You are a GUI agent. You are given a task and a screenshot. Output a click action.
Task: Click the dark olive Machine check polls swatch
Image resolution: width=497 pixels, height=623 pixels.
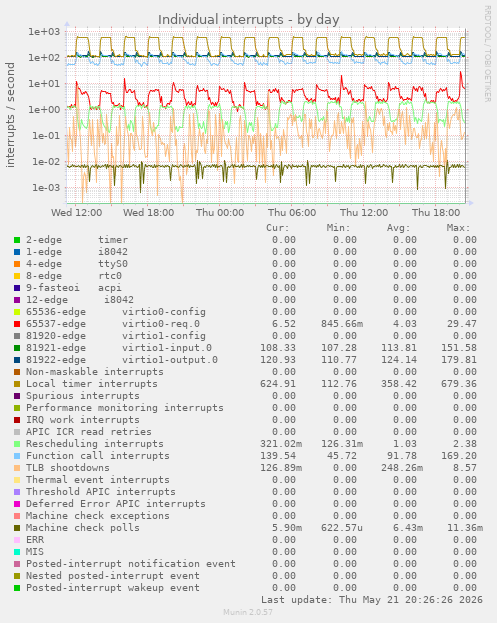[x=17, y=528]
